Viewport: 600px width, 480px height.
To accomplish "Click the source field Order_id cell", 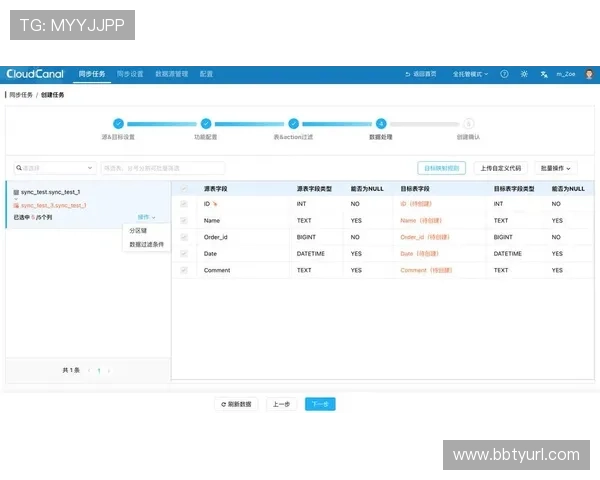I will (215, 237).
